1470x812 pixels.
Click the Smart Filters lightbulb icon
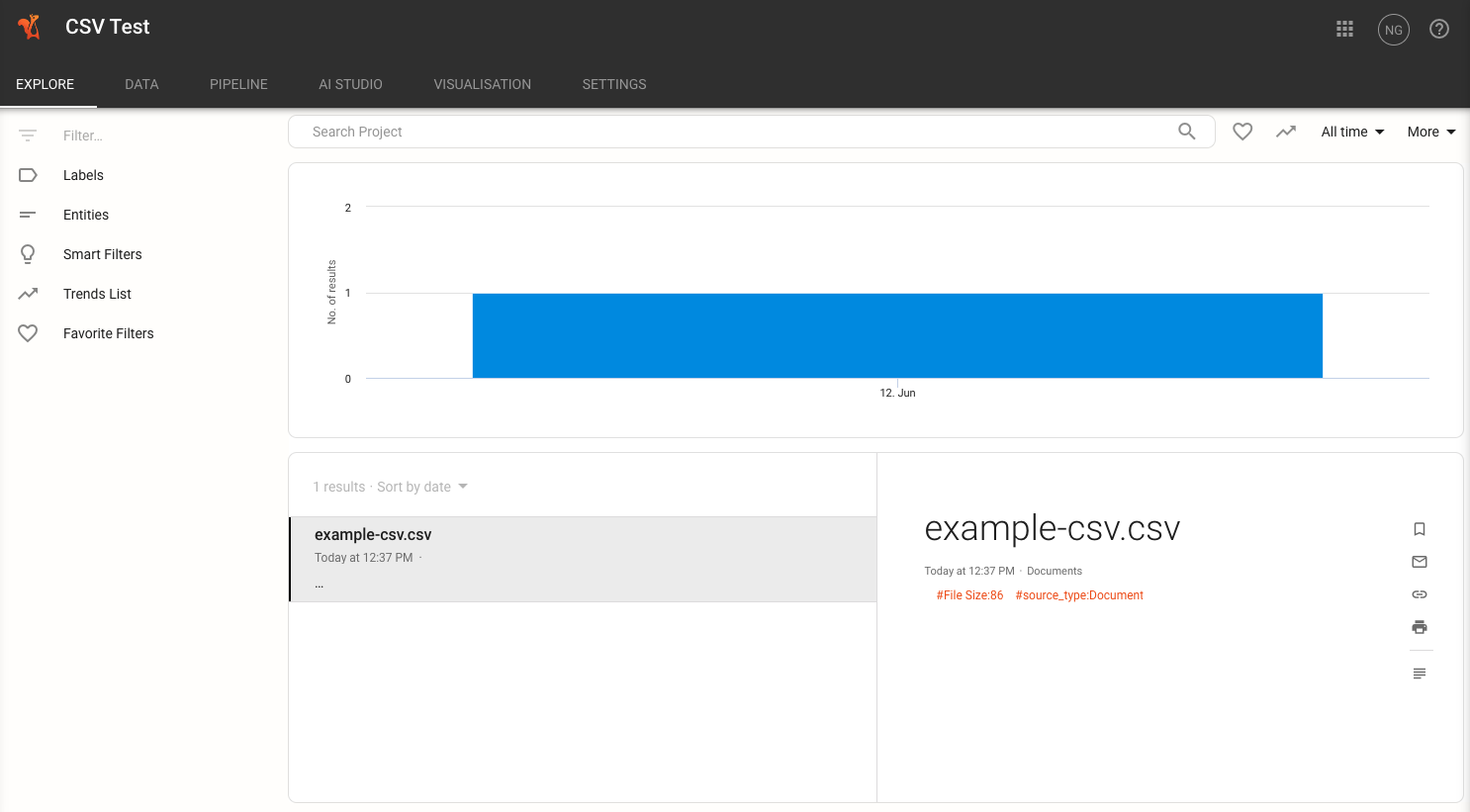(28, 254)
